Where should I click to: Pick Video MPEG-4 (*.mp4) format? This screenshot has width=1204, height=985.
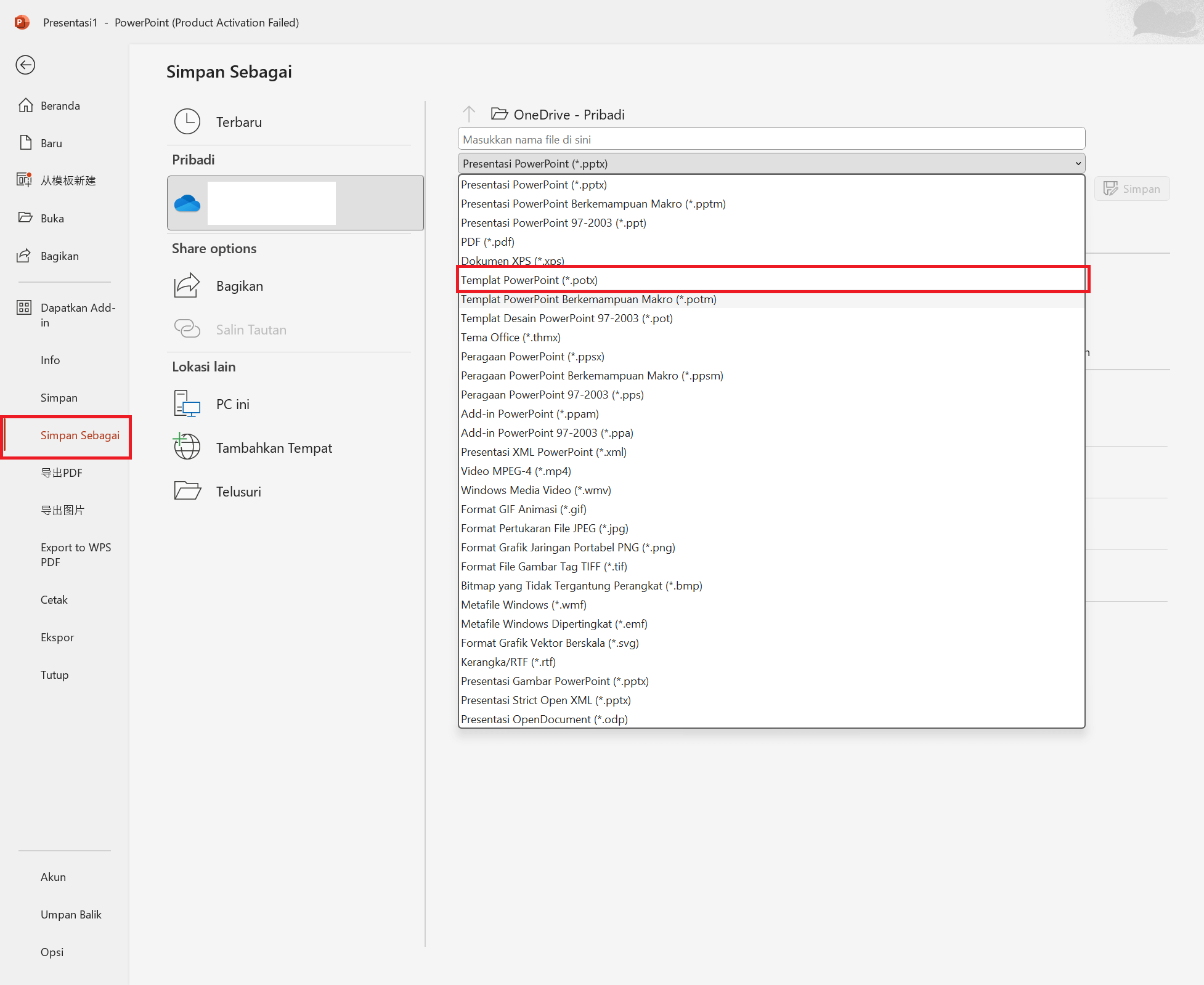[516, 471]
